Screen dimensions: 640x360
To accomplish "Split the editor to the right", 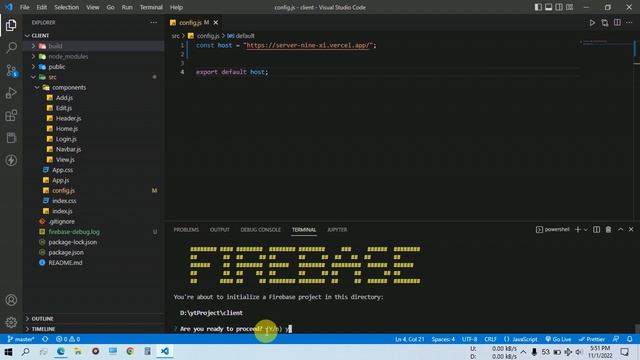I will click(617, 23).
